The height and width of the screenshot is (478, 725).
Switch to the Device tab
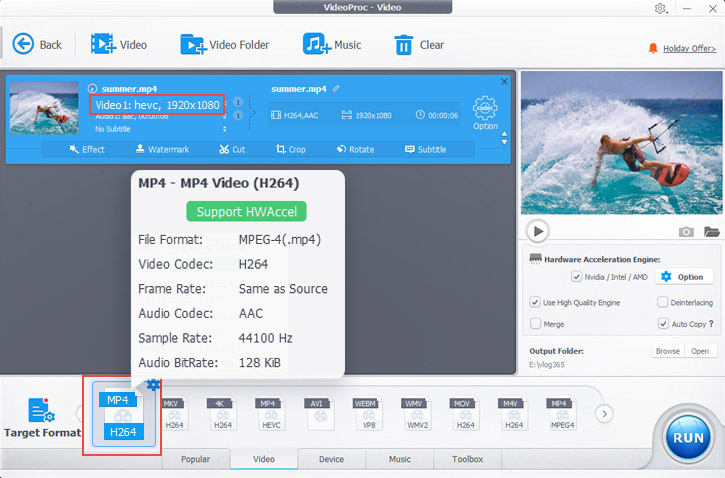[332, 459]
